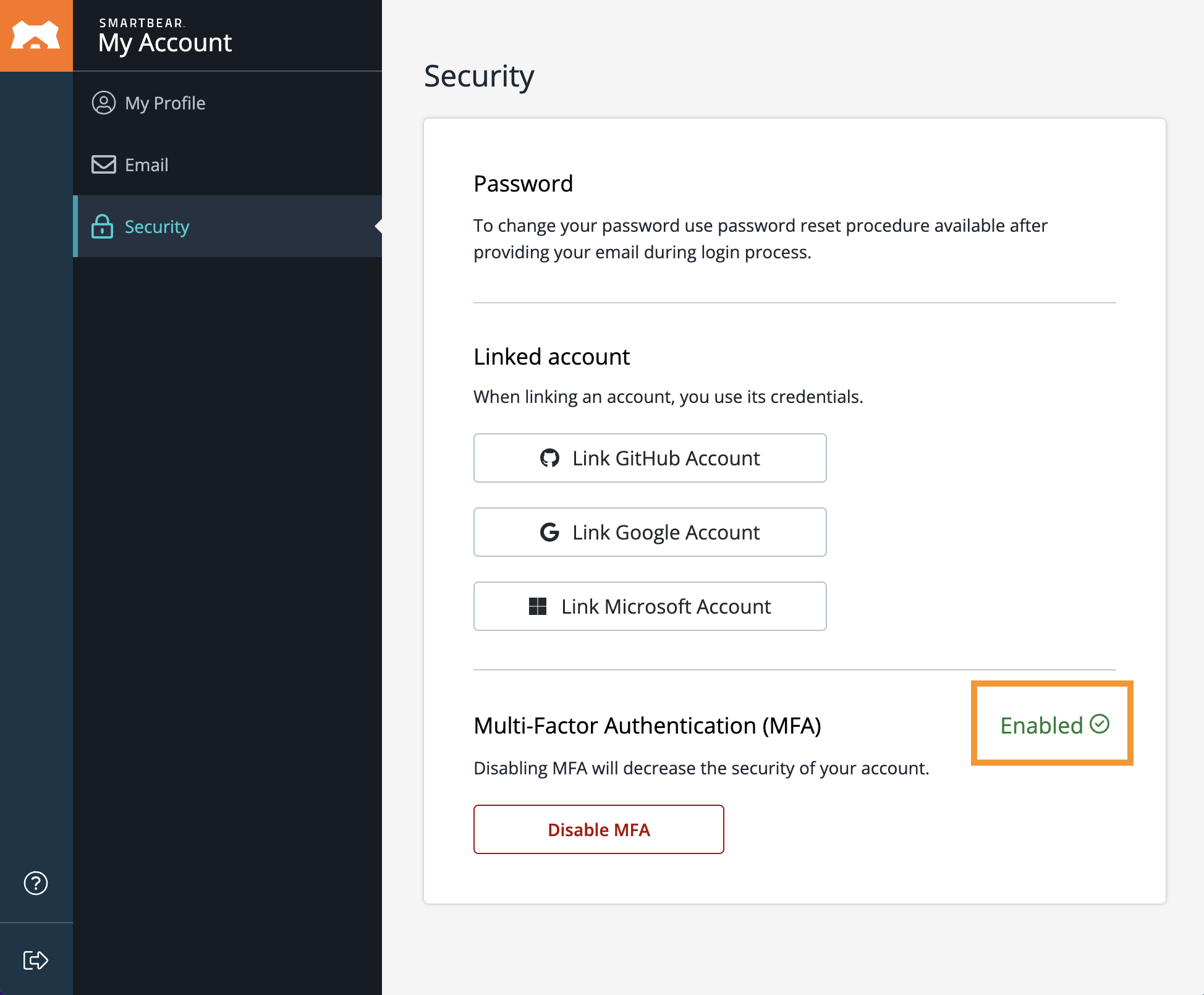
Task: Click the SmartBear bear logo
Action: [36, 35]
